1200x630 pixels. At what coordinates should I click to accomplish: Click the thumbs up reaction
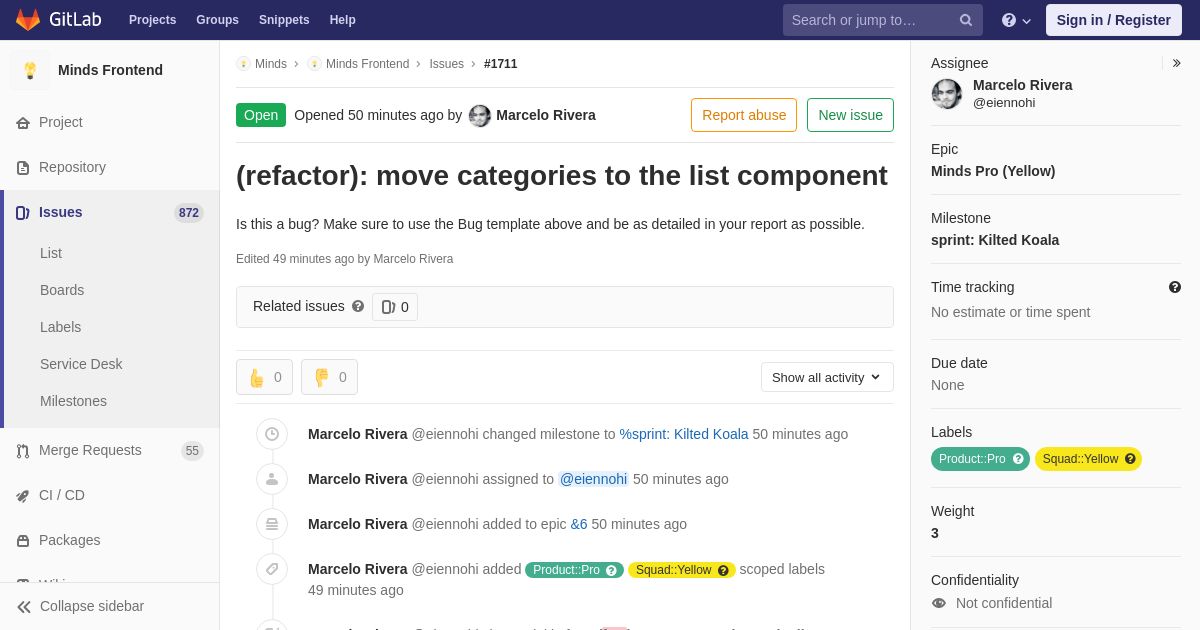click(264, 377)
